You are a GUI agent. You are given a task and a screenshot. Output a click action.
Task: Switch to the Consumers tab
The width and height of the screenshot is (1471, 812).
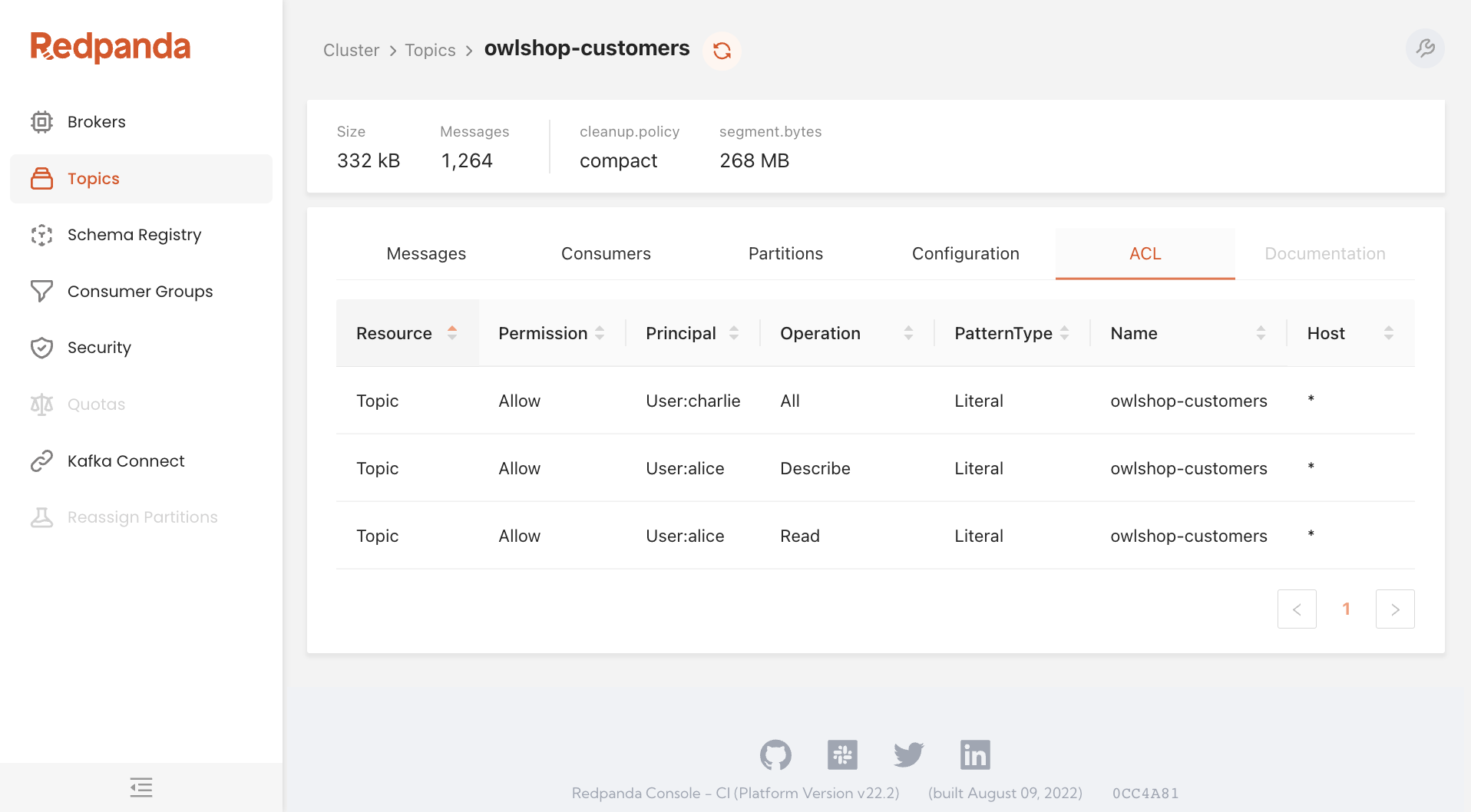606,254
